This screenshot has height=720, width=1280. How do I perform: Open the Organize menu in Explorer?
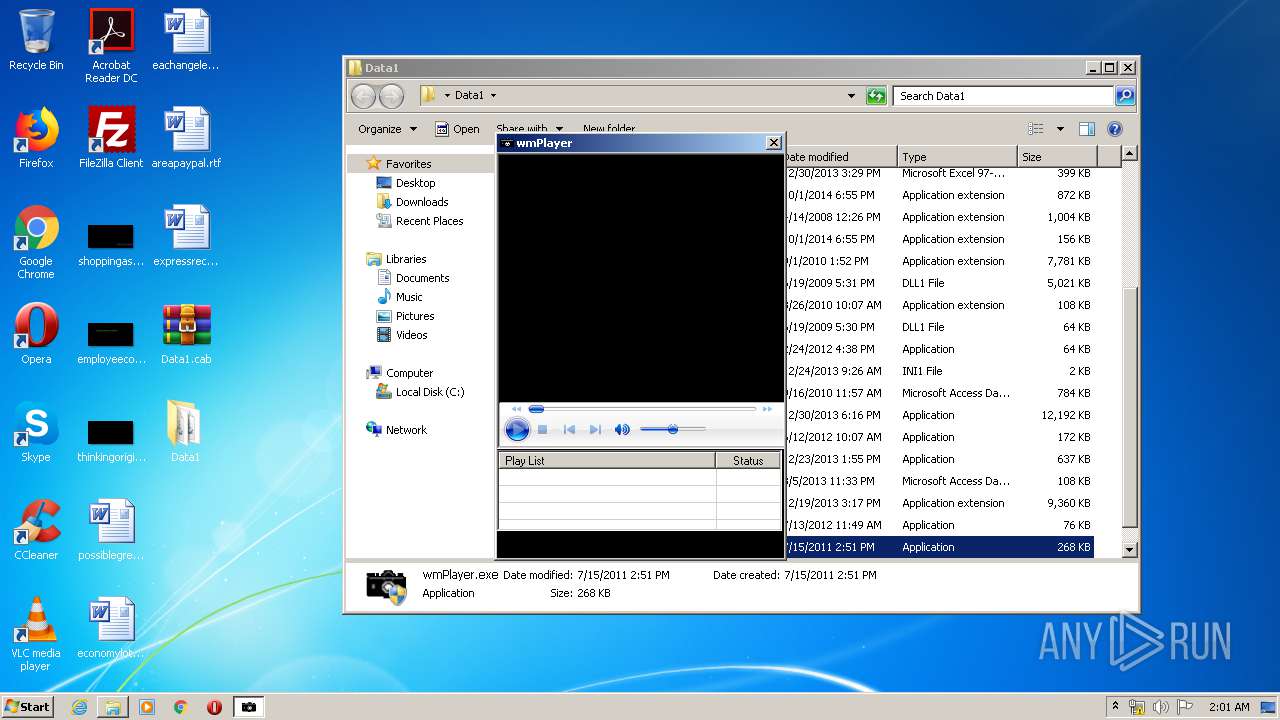point(387,129)
